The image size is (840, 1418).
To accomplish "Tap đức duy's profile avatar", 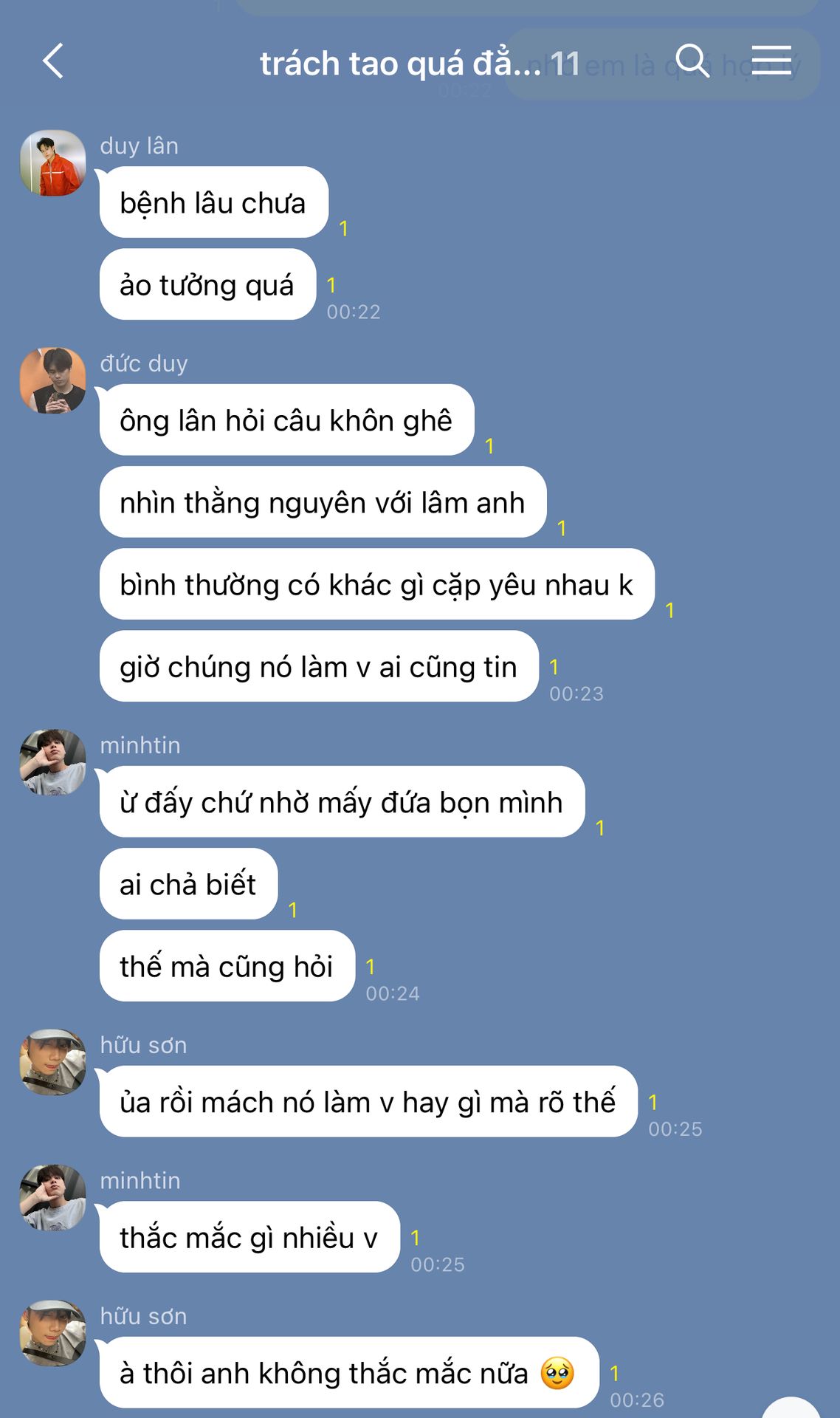I will pyautogui.click(x=52, y=380).
